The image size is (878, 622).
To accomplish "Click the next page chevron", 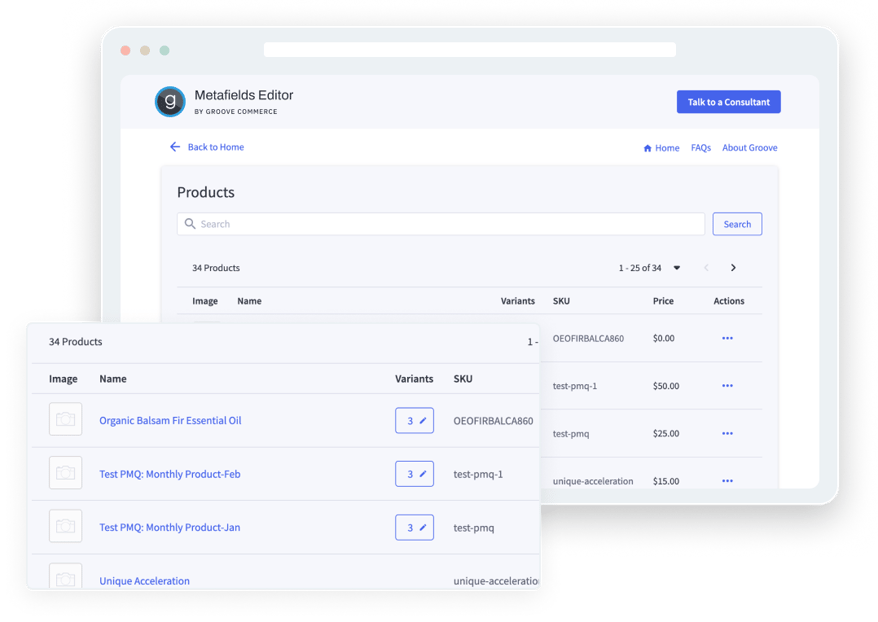I will click(x=733, y=268).
